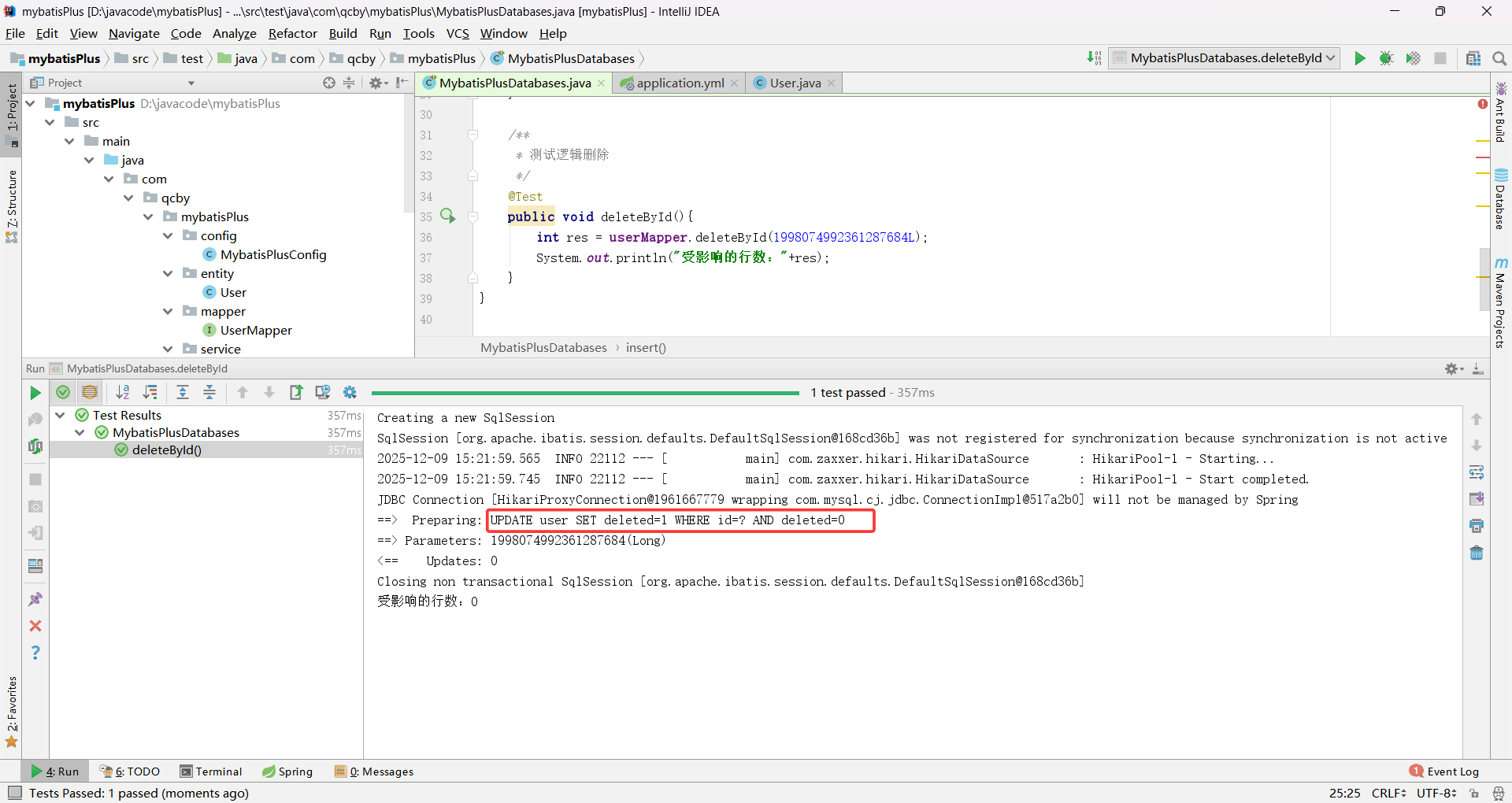Print console output icon

pos(1477,526)
